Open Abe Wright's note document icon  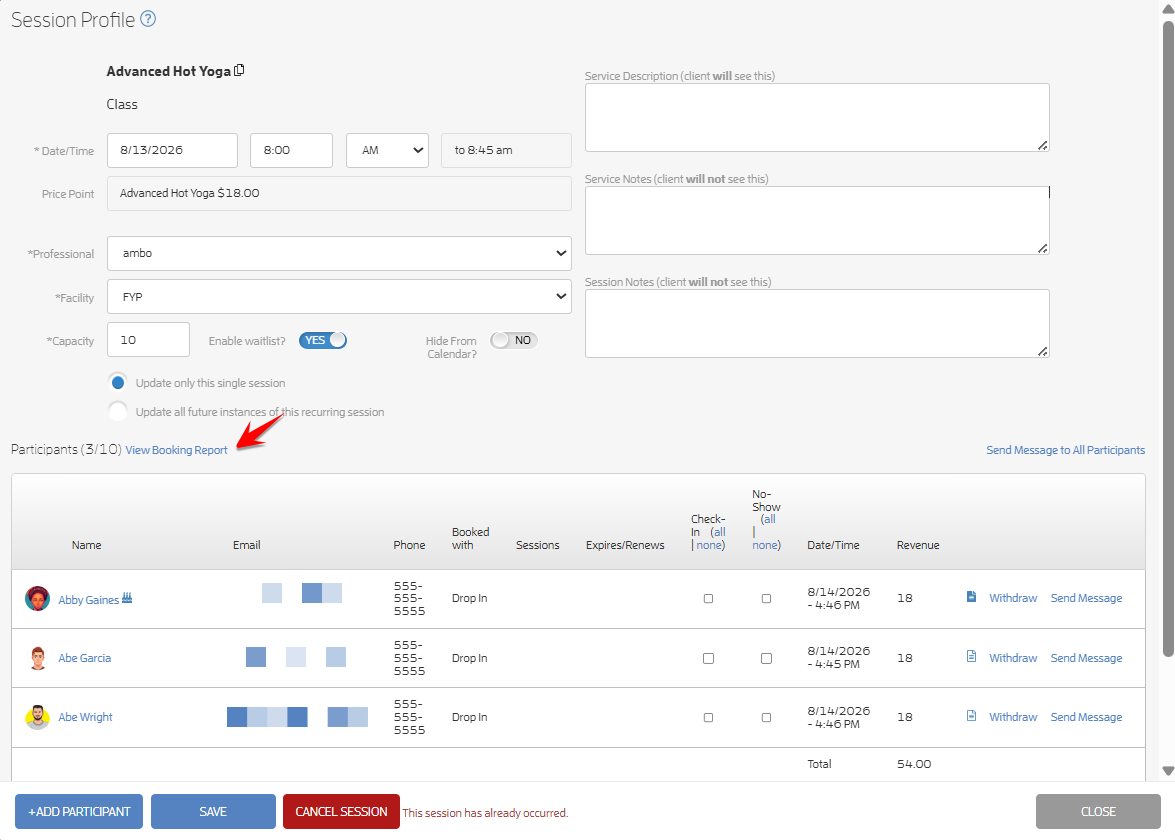pyautogui.click(x=971, y=716)
